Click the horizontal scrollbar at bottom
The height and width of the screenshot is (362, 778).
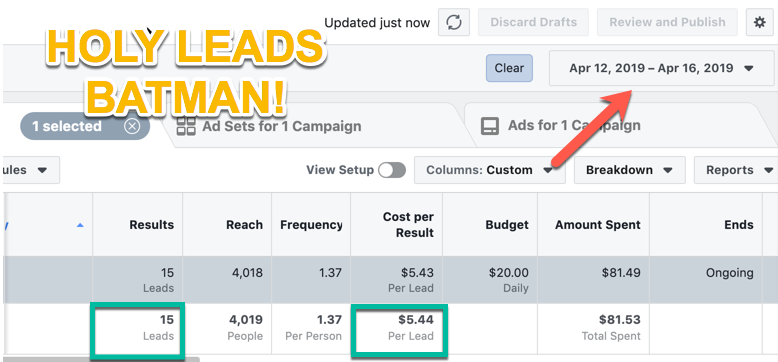101,359
